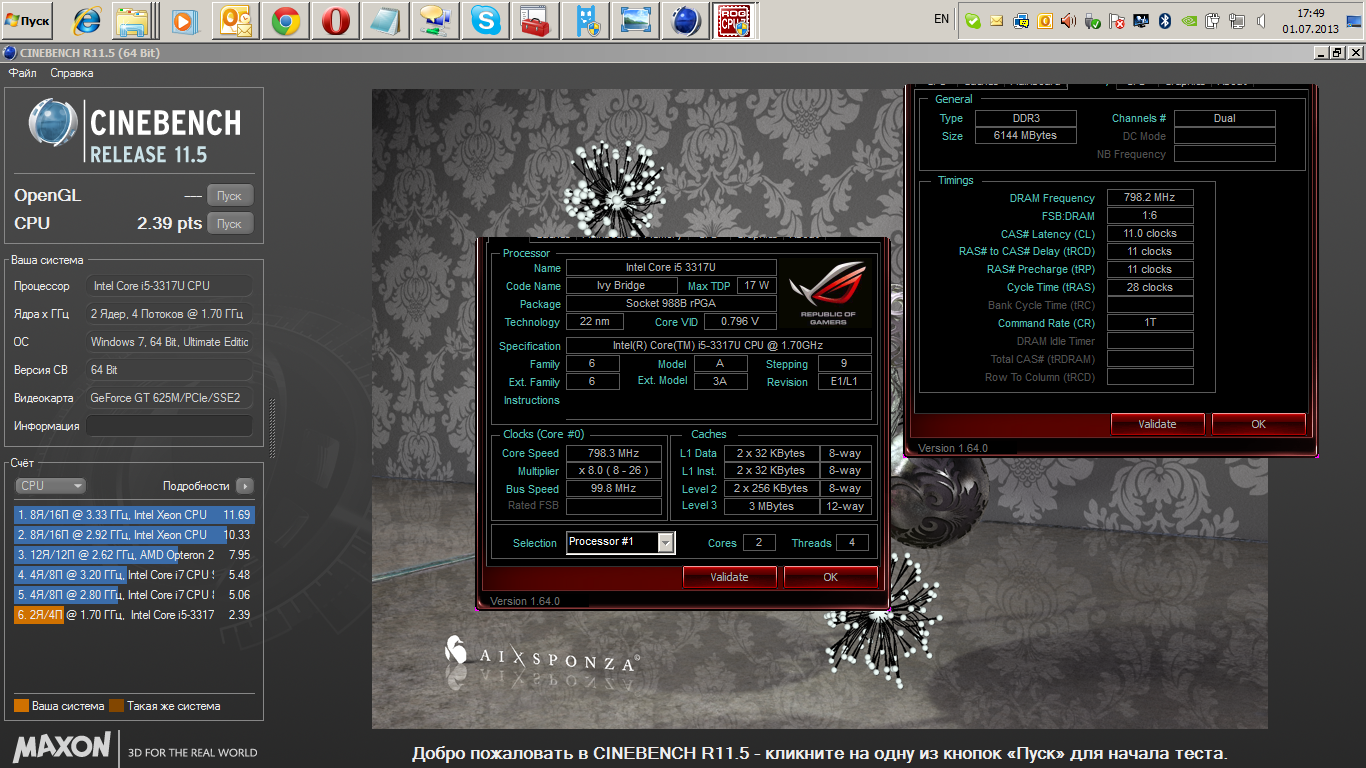1366x768 pixels.
Task: Click Validate in the CPU-Z processor window
Action: pos(729,577)
